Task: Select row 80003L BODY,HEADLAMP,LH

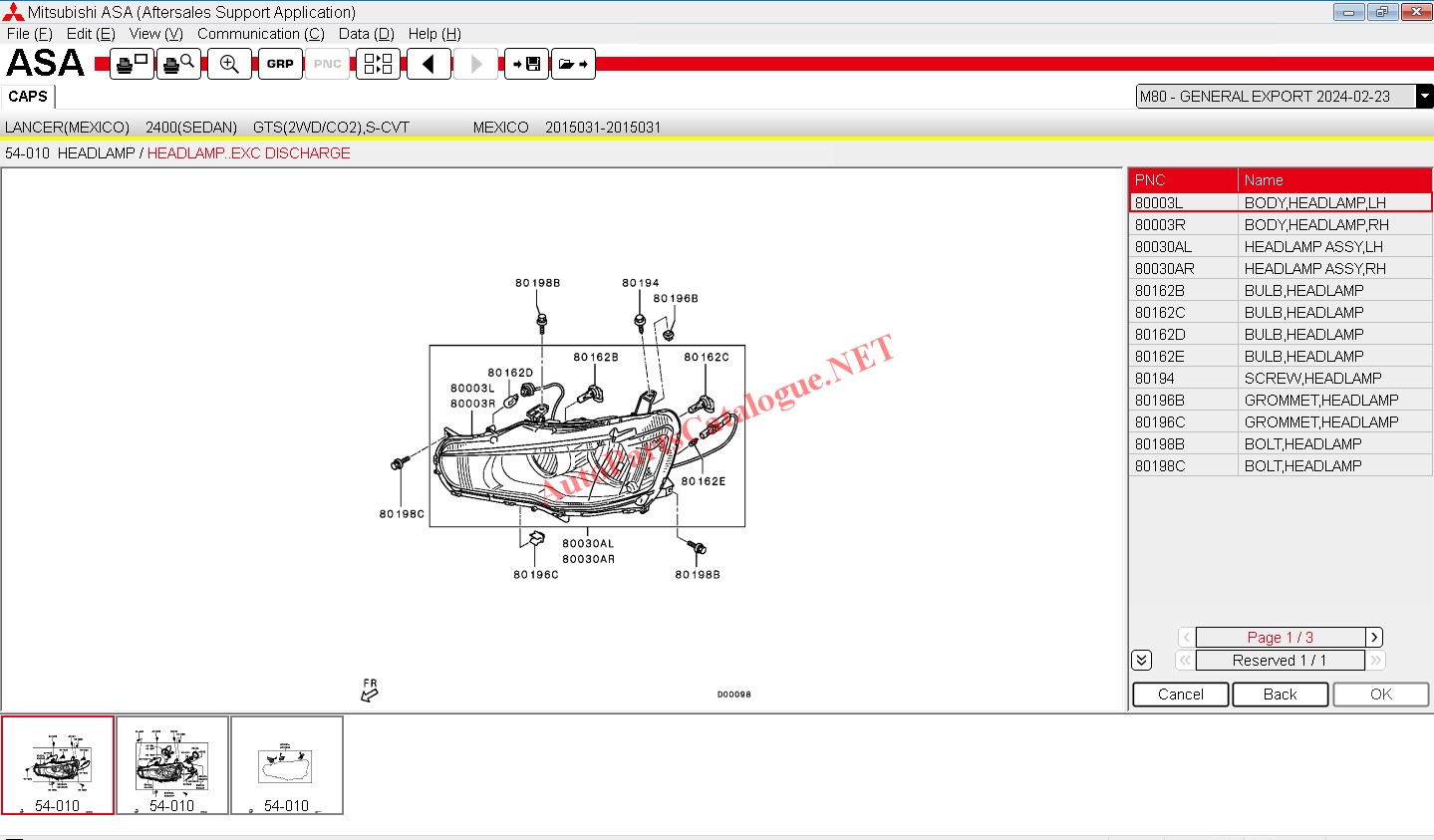Action: (1281, 202)
